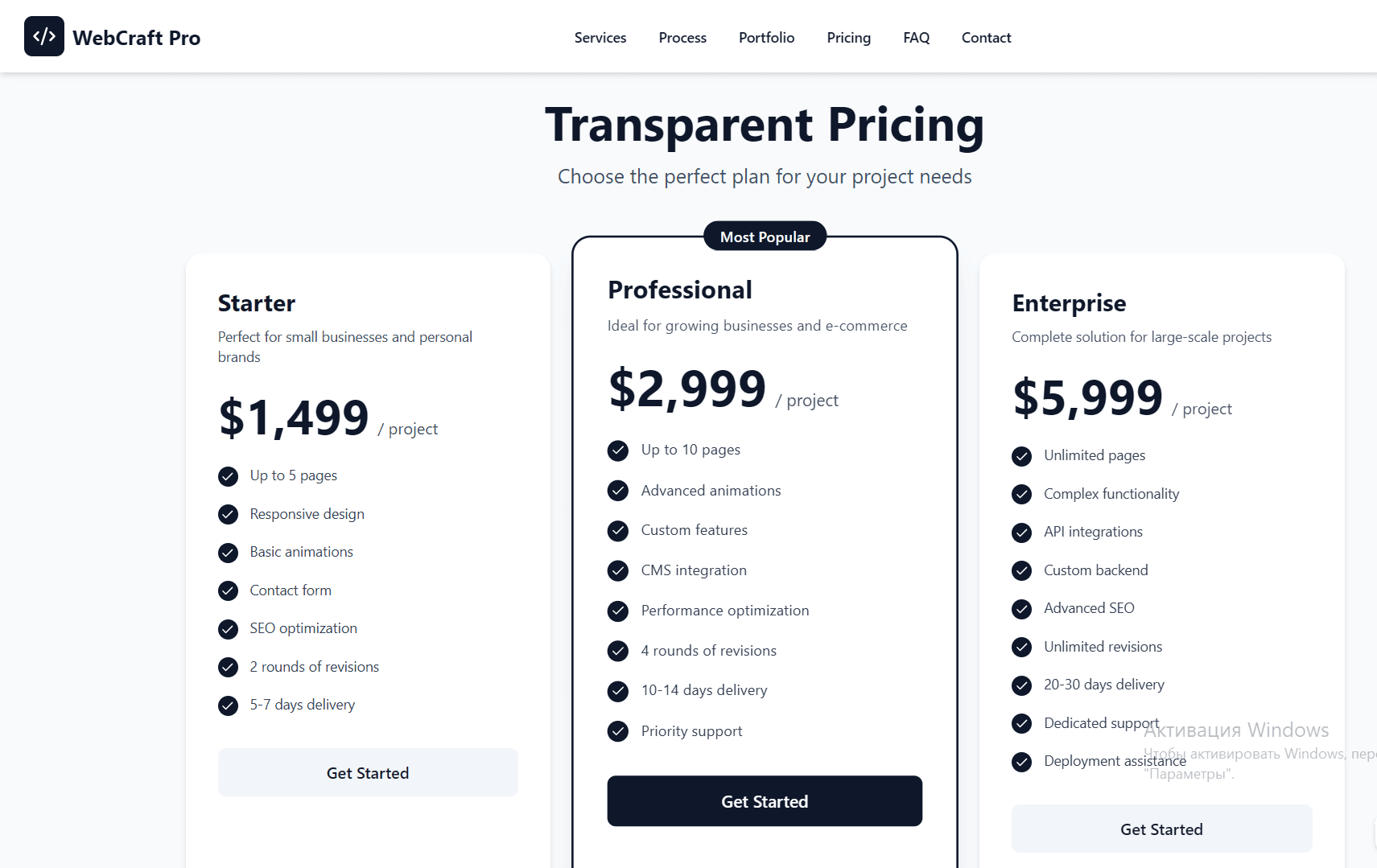Select Pricing in the navigation bar
The image size is (1377, 868).
(x=848, y=38)
